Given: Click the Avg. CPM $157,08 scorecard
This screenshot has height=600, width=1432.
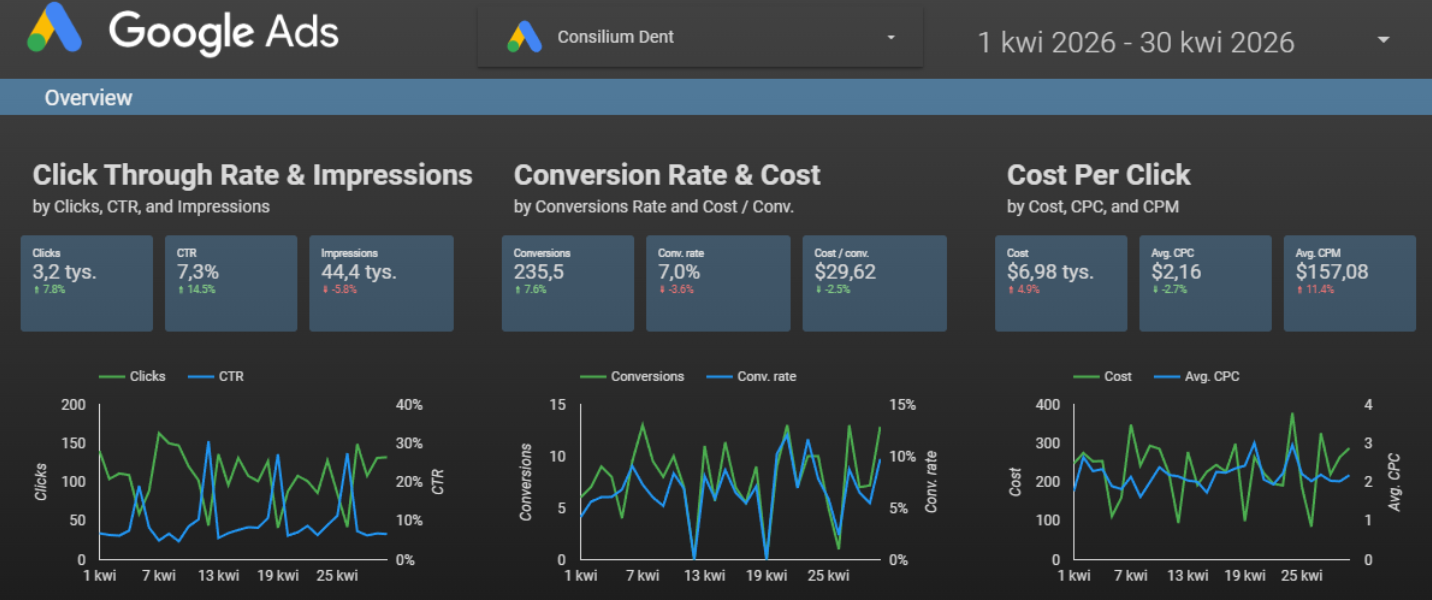Looking at the screenshot, I should (x=1350, y=283).
